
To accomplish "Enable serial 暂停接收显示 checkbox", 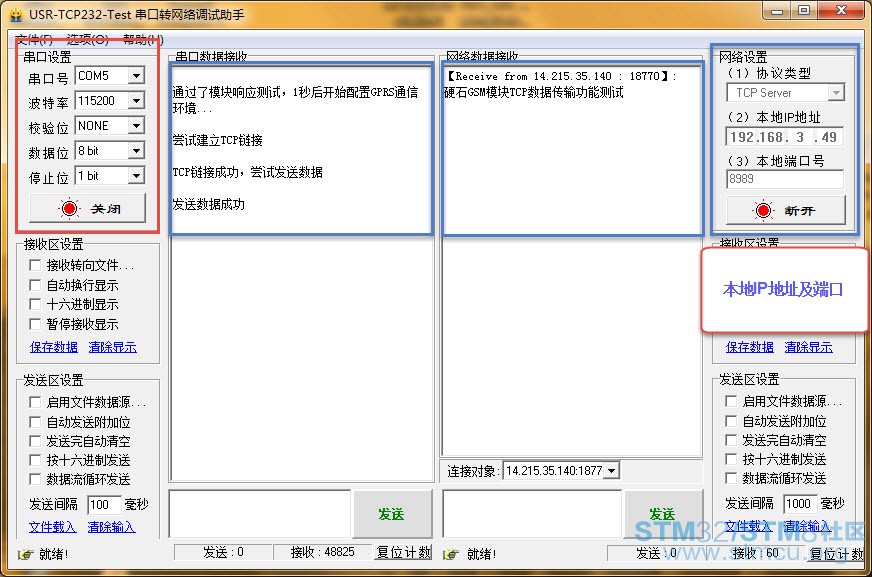I will (x=34, y=324).
